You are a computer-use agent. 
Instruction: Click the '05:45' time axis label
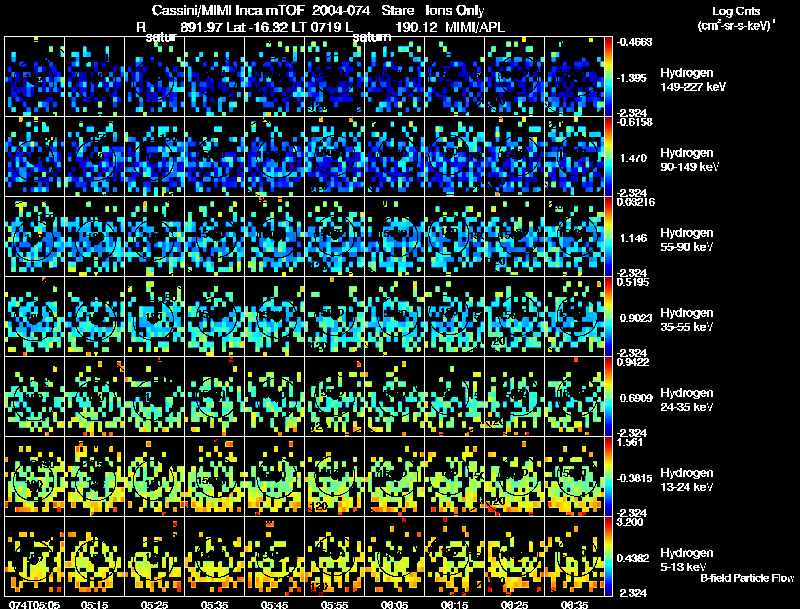click(274, 605)
